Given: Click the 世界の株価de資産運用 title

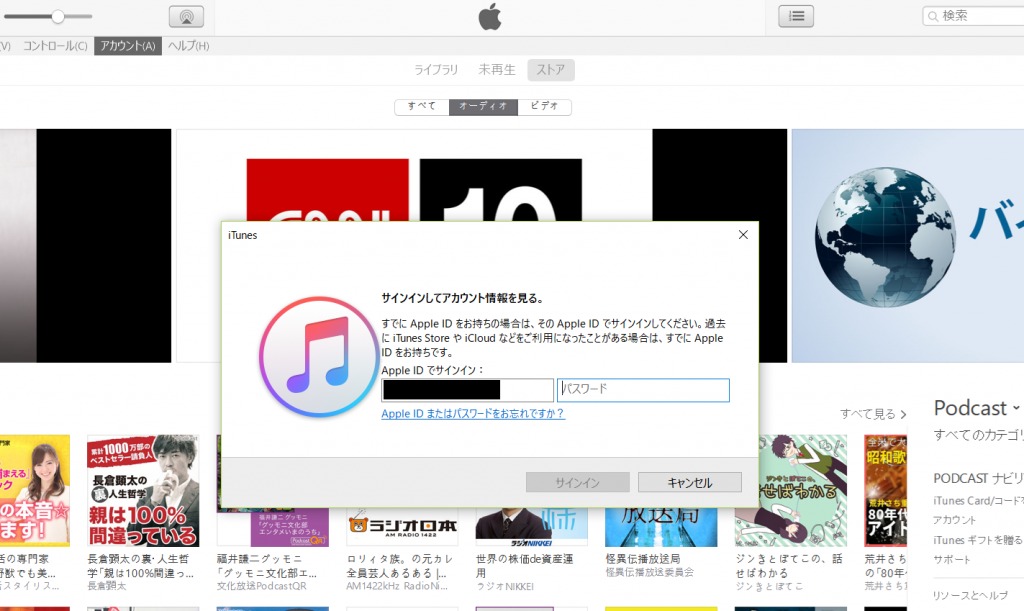Looking at the screenshot, I should [x=524, y=566].
